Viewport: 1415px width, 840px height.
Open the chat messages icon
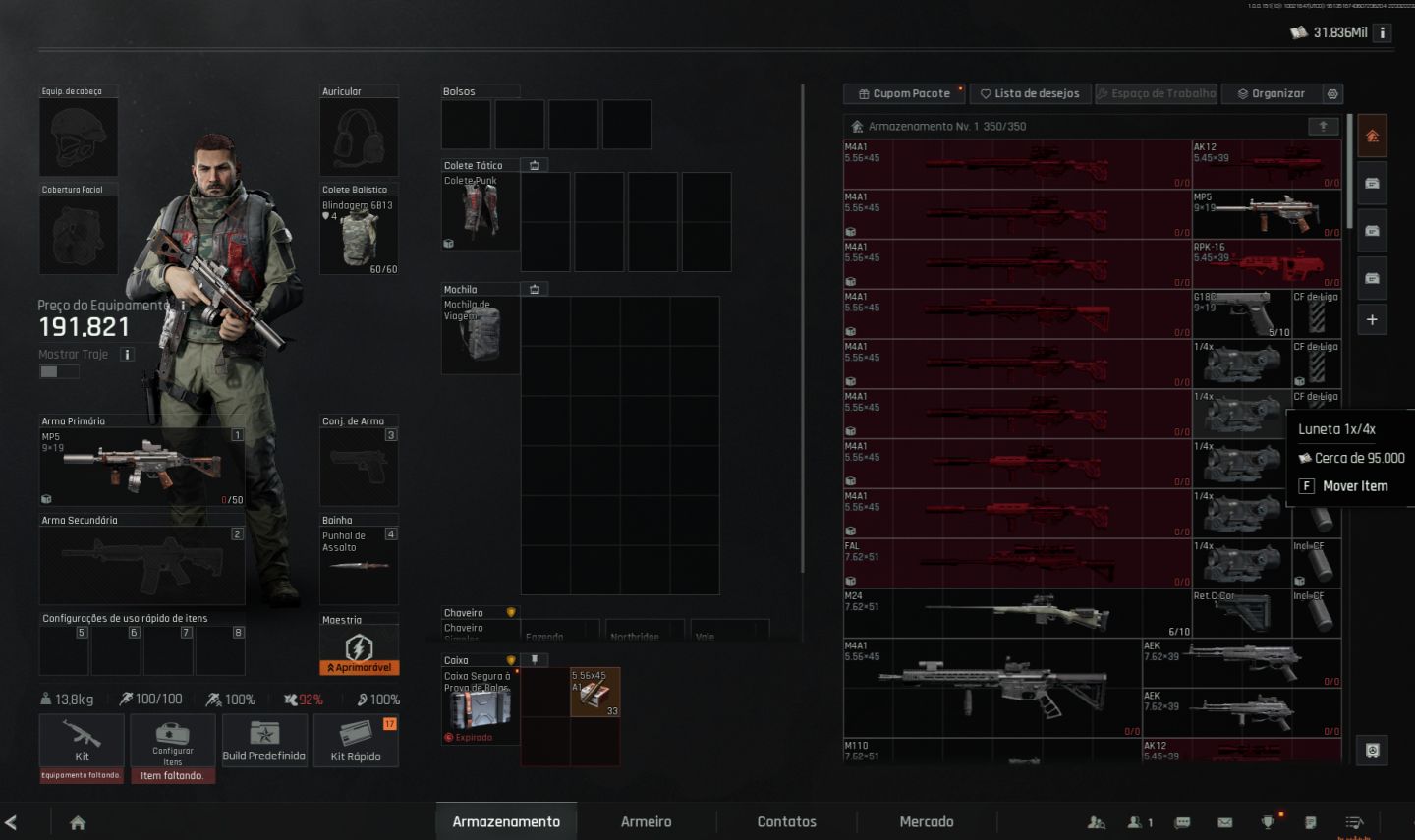click(1183, 822)
